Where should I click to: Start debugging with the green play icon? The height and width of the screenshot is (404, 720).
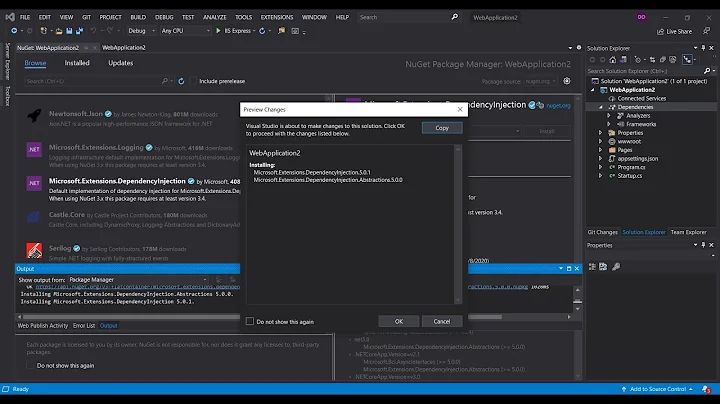218,31
